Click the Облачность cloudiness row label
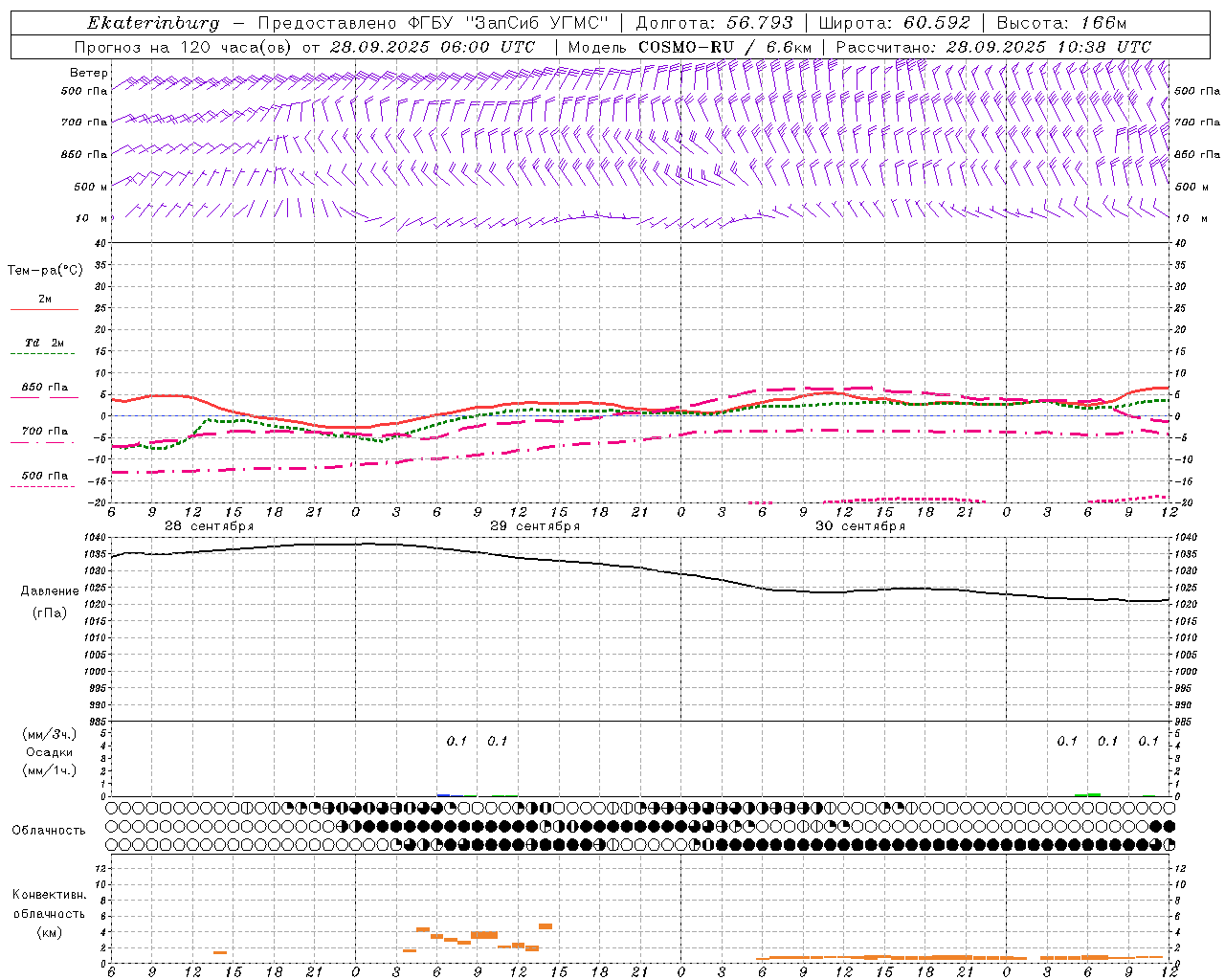The width and height of the screenshot is (1225, 980). [x=50, y=830]
